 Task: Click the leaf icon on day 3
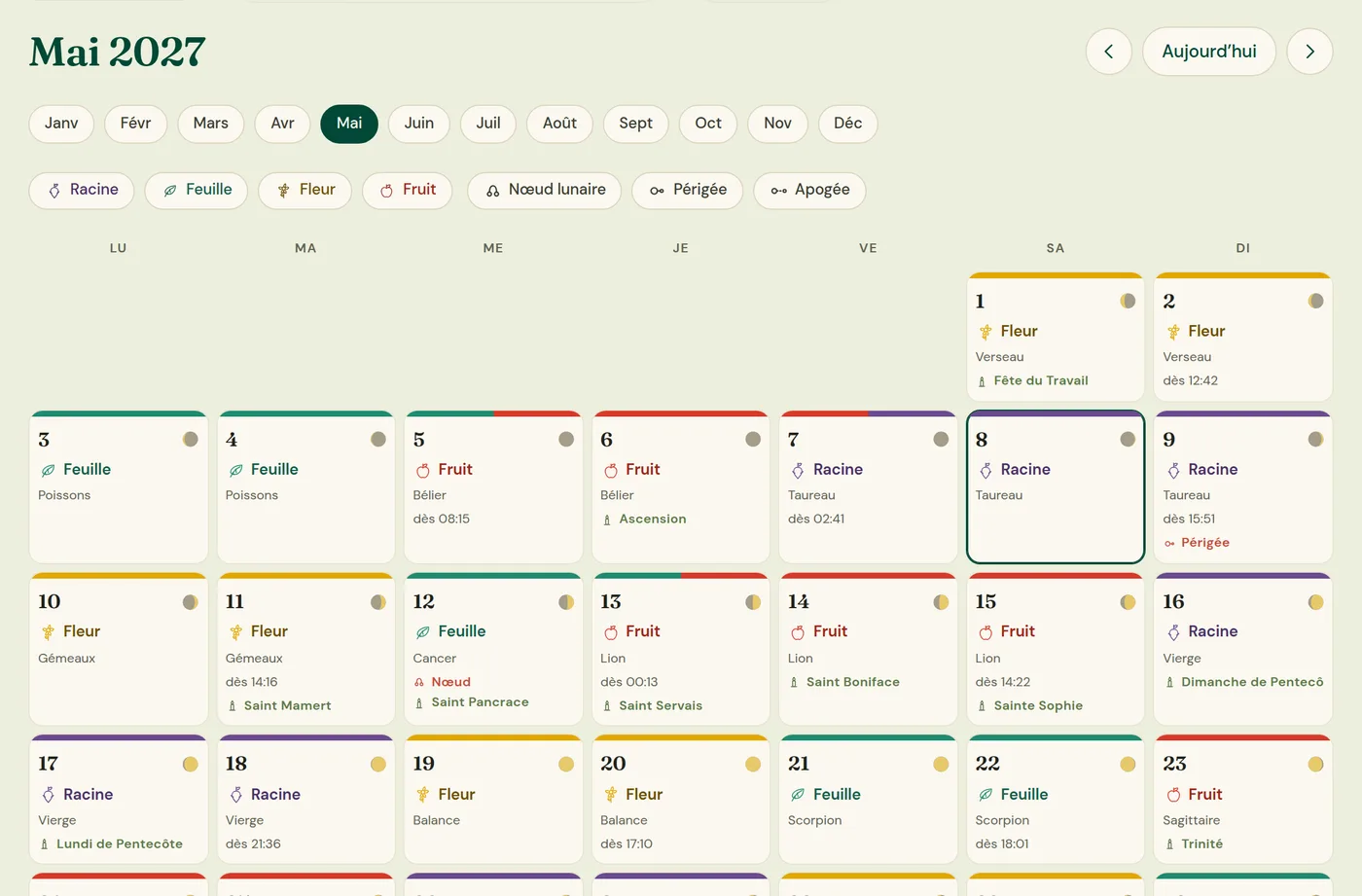48,470
